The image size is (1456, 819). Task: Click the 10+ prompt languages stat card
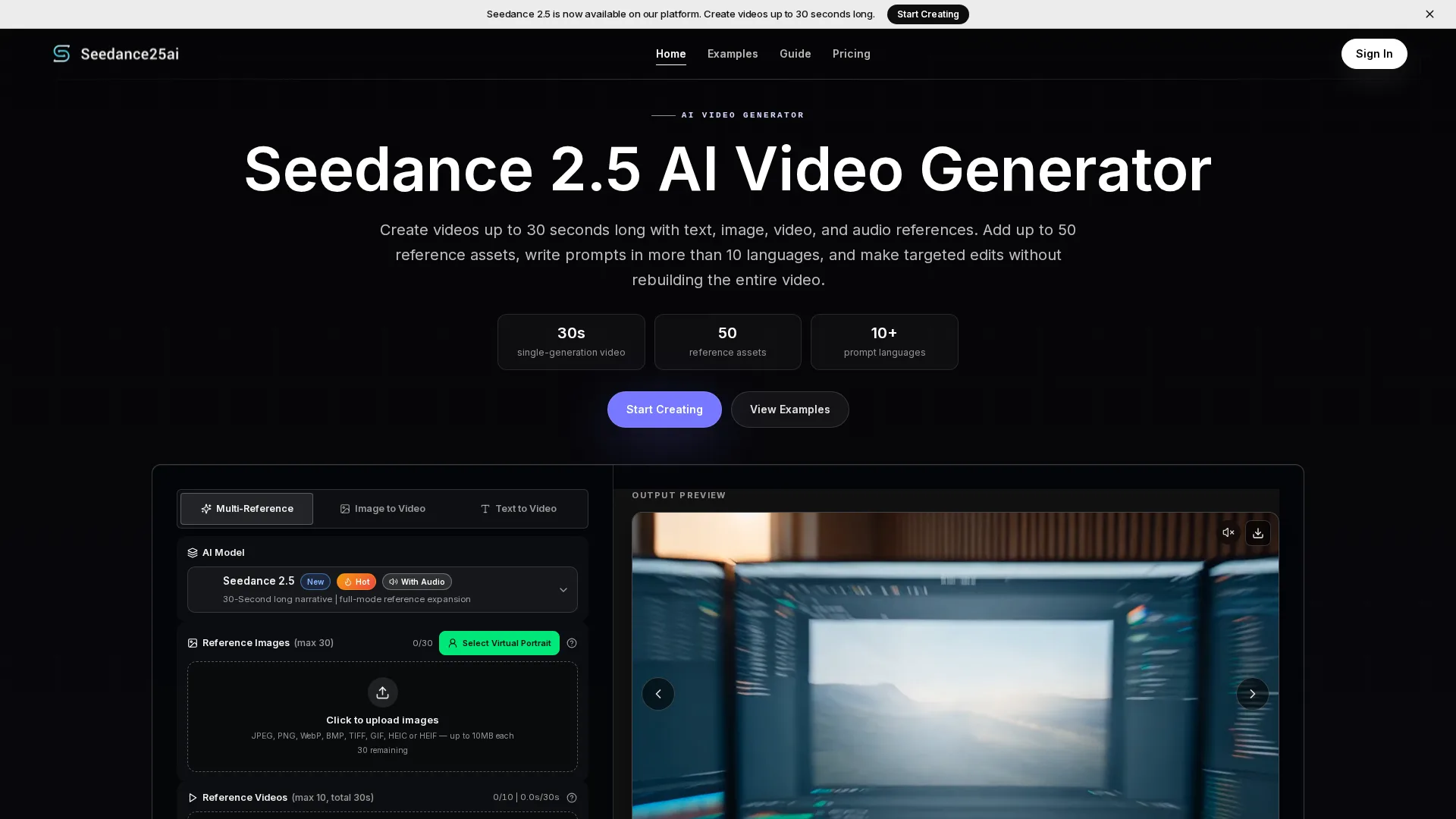point(884,342)
